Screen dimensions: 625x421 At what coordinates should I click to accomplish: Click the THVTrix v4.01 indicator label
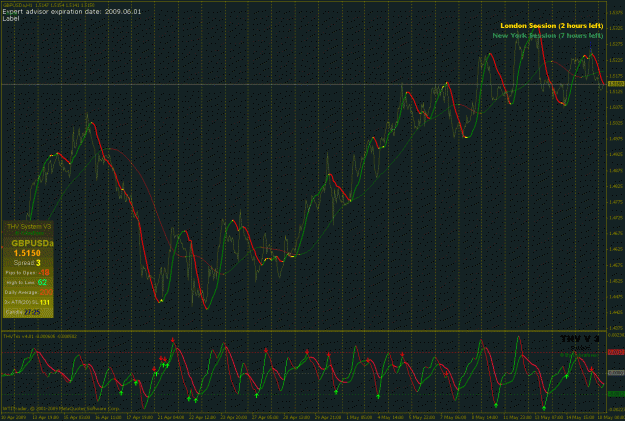pos(40,336)
